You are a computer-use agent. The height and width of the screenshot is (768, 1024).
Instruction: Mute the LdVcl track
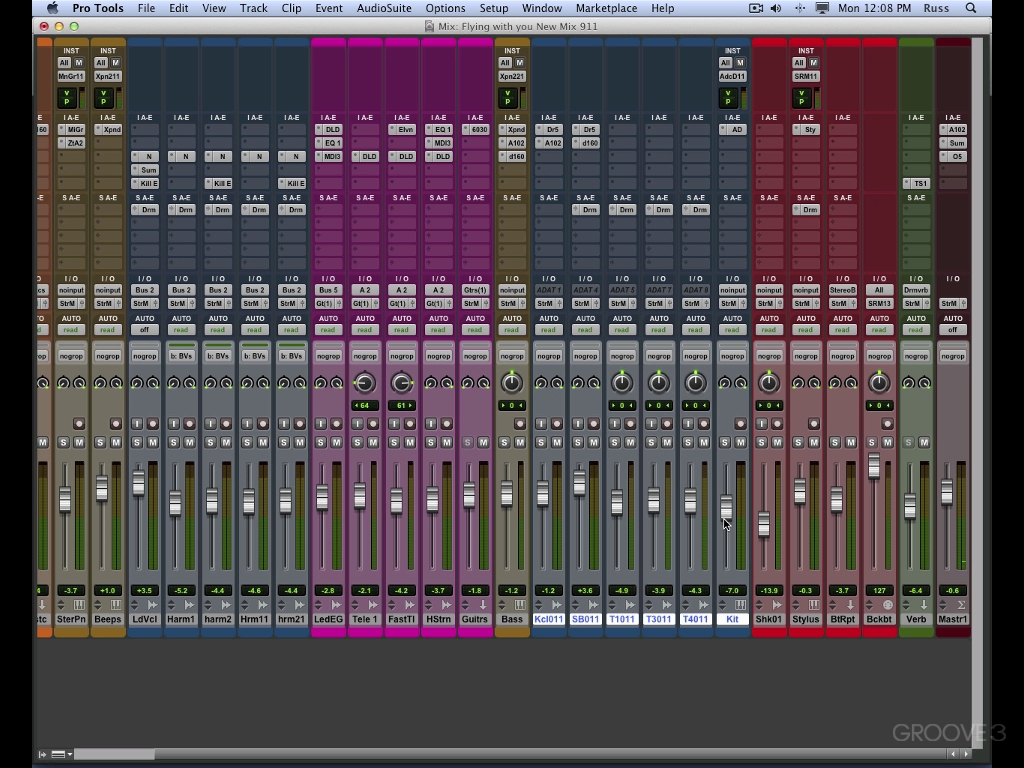(x=153, y=443)
